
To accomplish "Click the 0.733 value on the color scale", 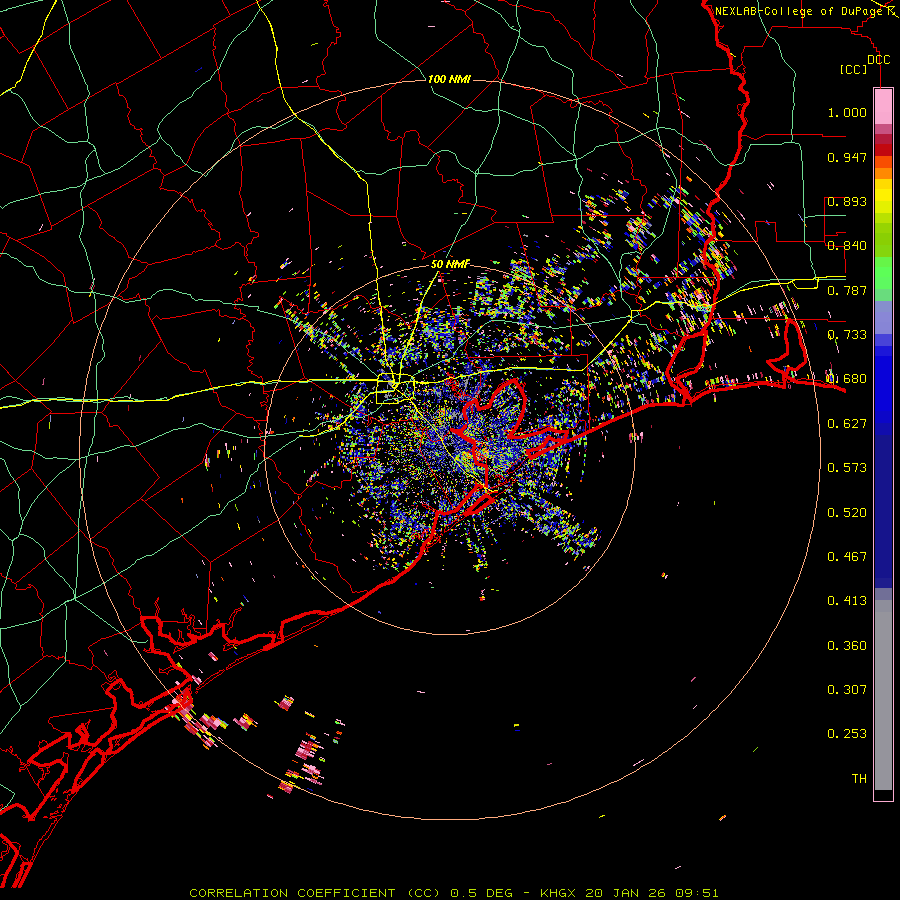I will coord(847,335).
